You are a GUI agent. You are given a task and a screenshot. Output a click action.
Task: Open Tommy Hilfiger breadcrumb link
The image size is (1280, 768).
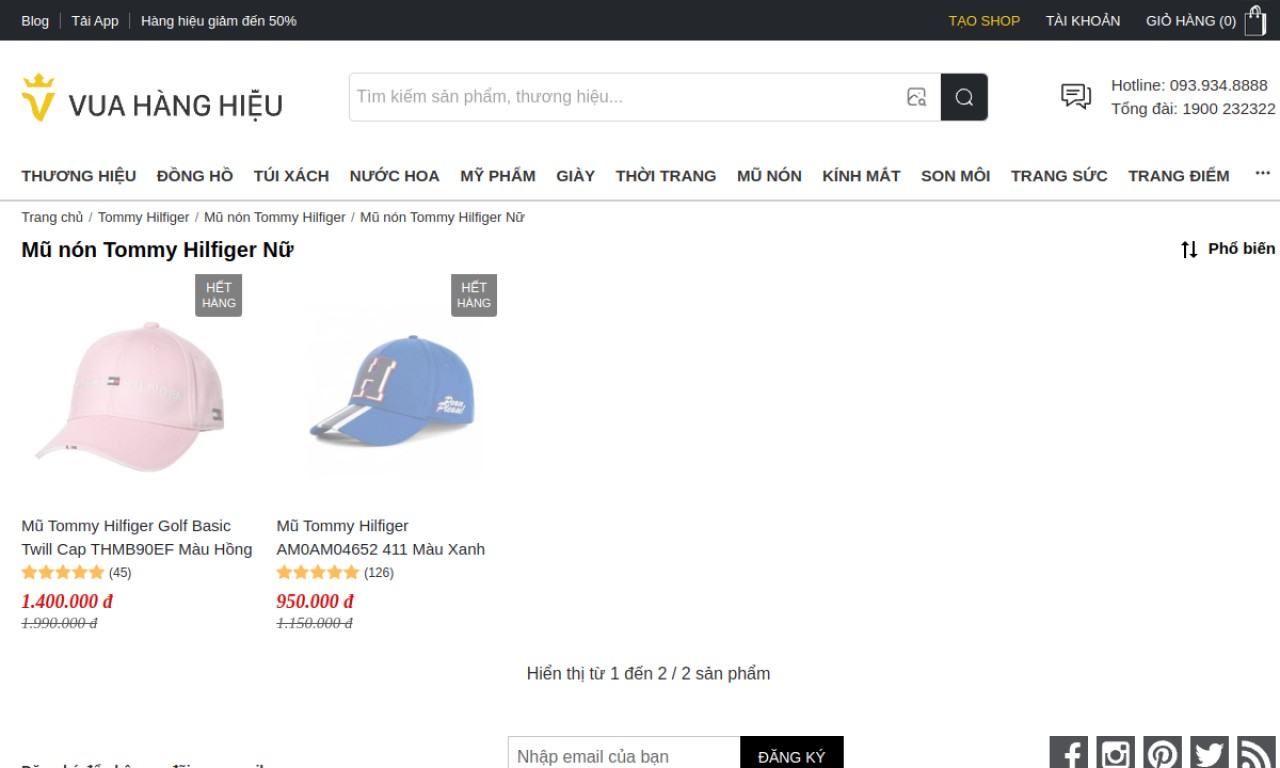pyautogui.click(x=143, y=217)
